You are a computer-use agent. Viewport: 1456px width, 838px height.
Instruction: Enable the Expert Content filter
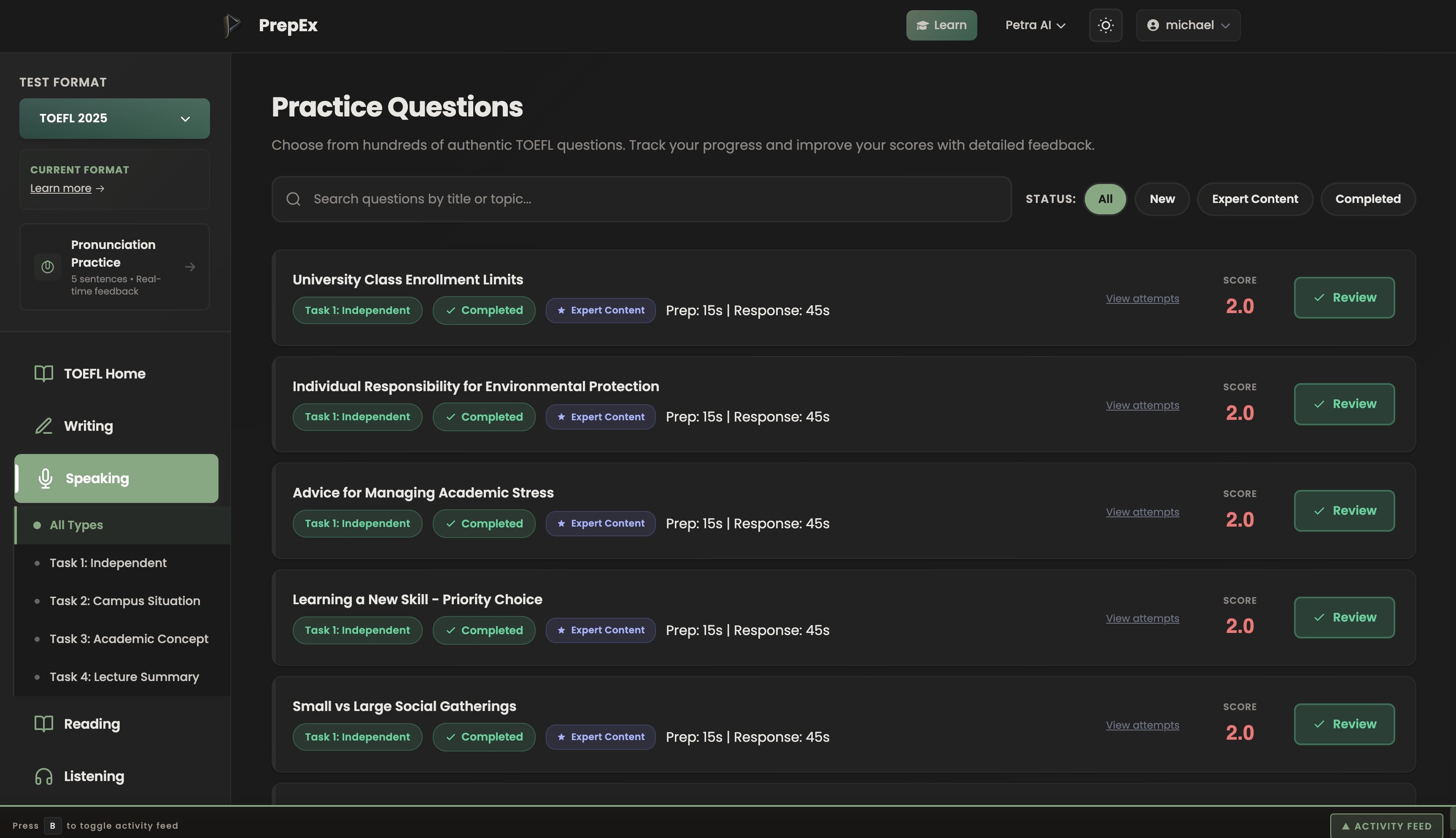pos(1255,199)
